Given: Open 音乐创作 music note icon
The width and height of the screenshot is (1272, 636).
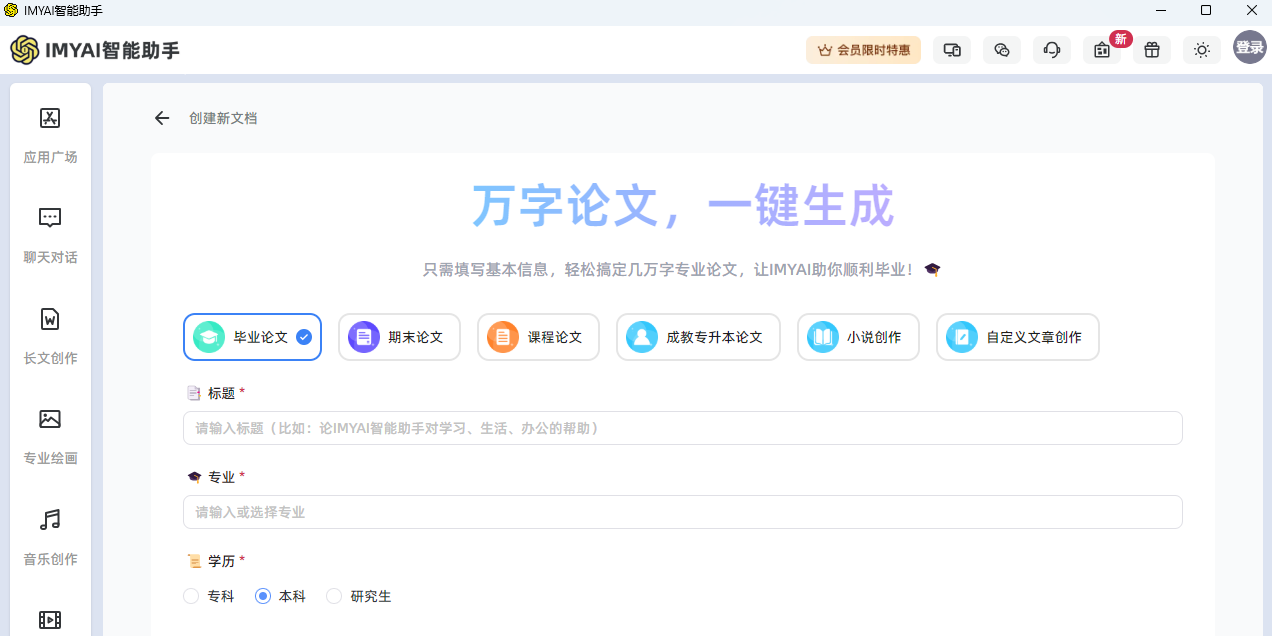Looking at the screenshot, I should (x=50, y=519).
